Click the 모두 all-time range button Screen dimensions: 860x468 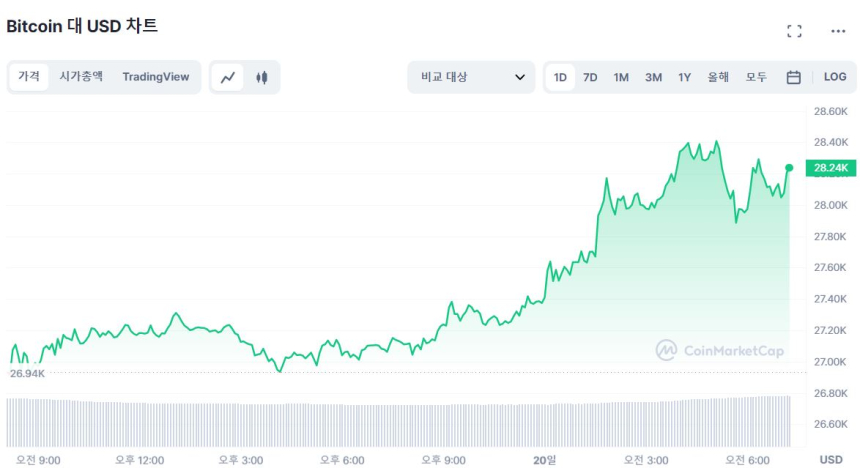coord(756,77)
